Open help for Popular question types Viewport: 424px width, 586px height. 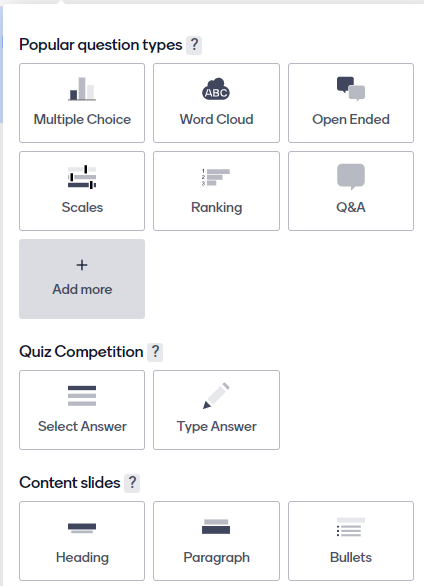pyautogui.click(x=194, y=45)
